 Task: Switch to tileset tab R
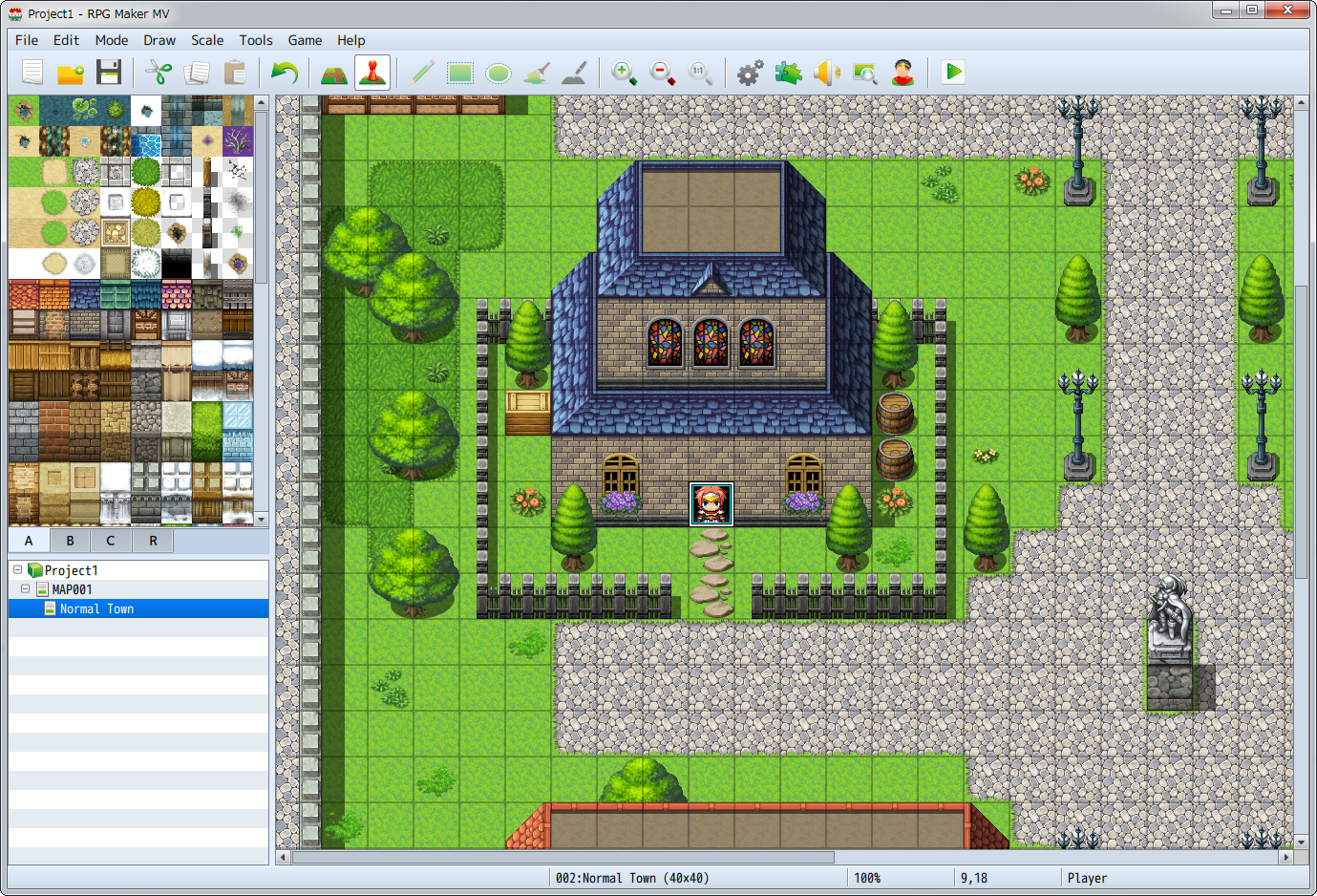tap(153, 541)
